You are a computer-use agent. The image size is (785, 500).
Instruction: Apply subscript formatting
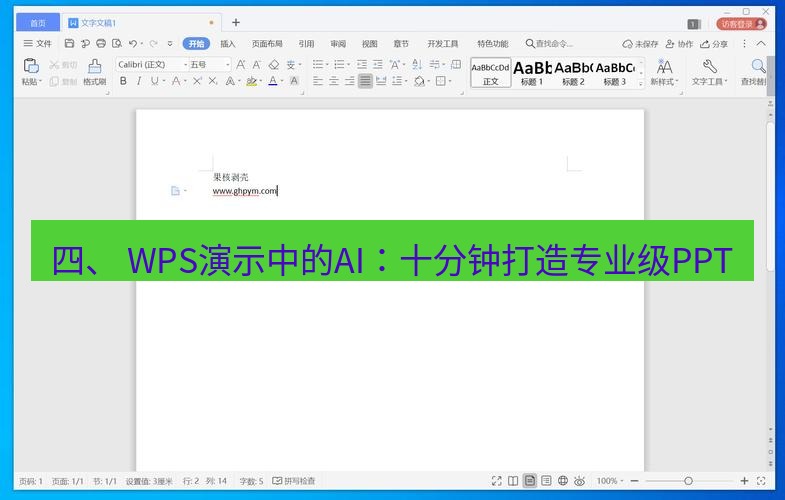(213, 81)
